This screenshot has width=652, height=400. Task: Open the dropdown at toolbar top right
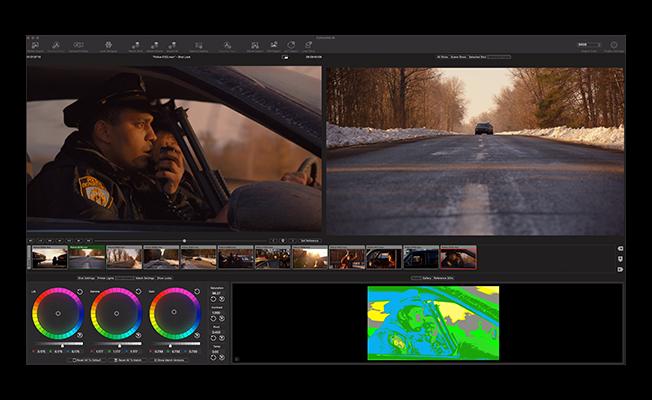(x=589, y=44)
